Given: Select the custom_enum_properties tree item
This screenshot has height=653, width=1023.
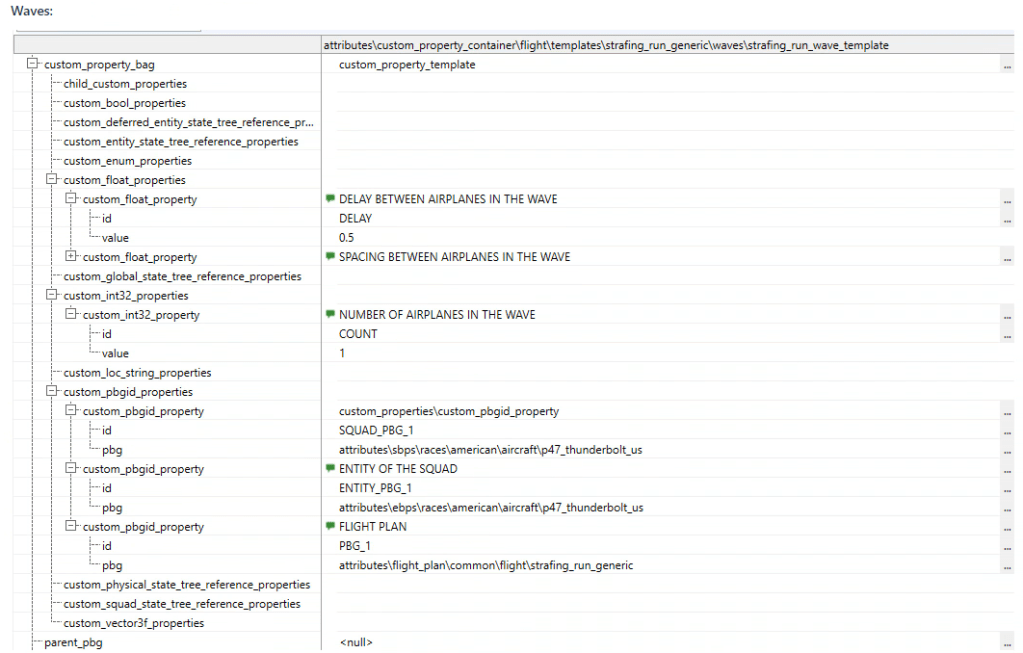Looking at the screenshot, I should pyautogui.click(x=127, y=161).
